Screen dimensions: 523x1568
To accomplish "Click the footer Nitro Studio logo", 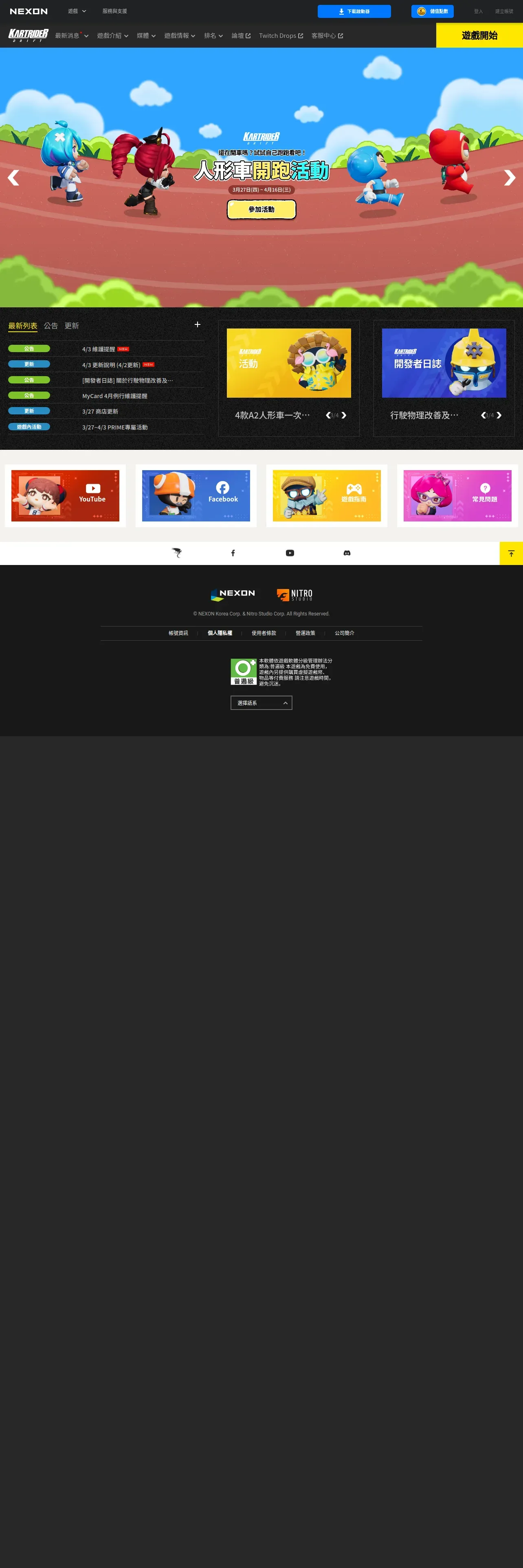I will pos(294,595).
